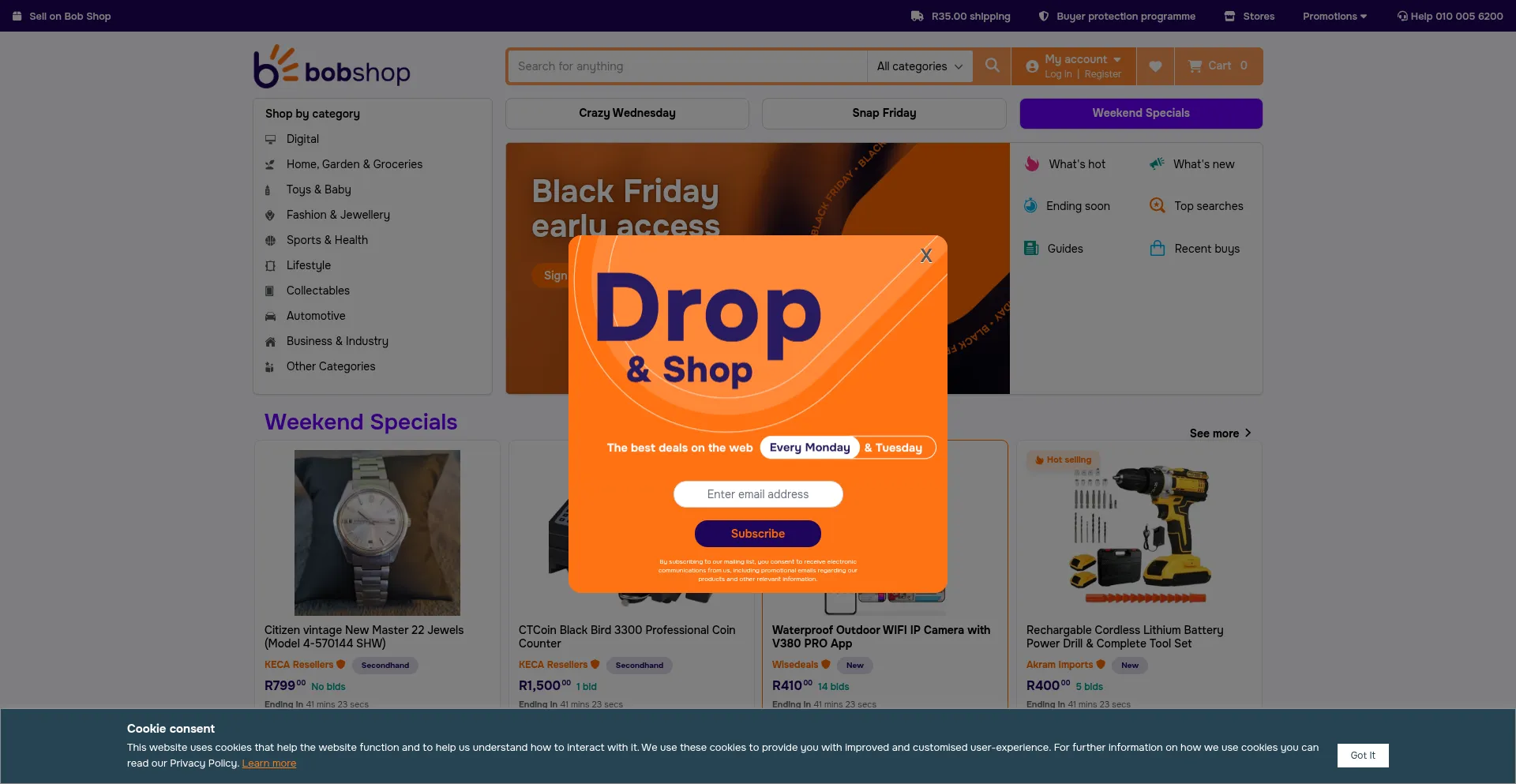Click the Subscribe button
The height and width of the screenshot is (784, 1516).
coord(758,534)
